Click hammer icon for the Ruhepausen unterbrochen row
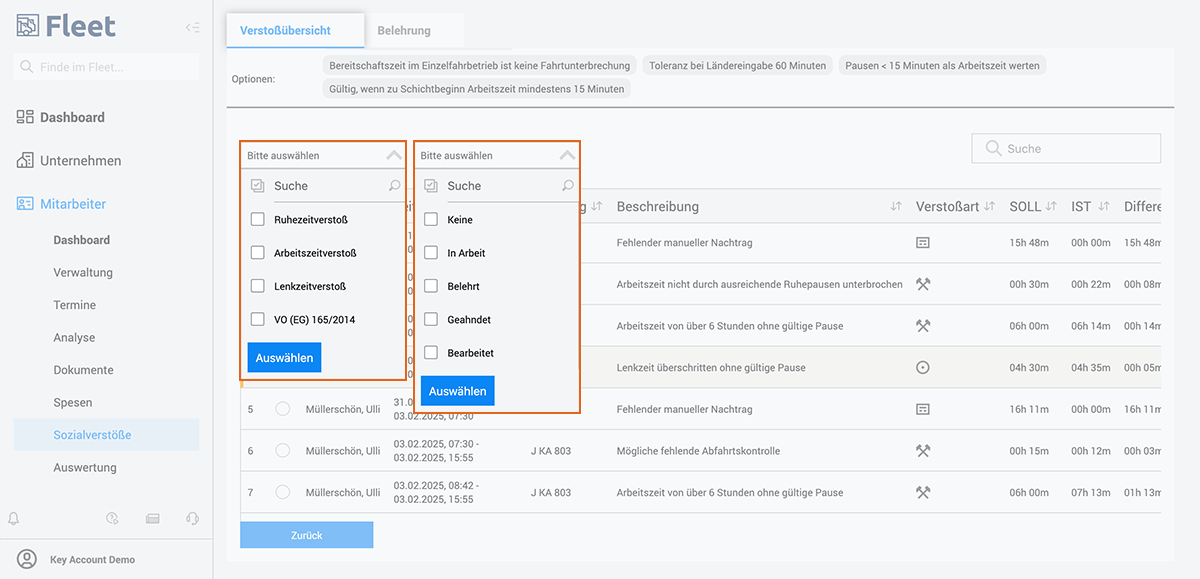Screen dimensions: 1200x579 click(923, 284)
